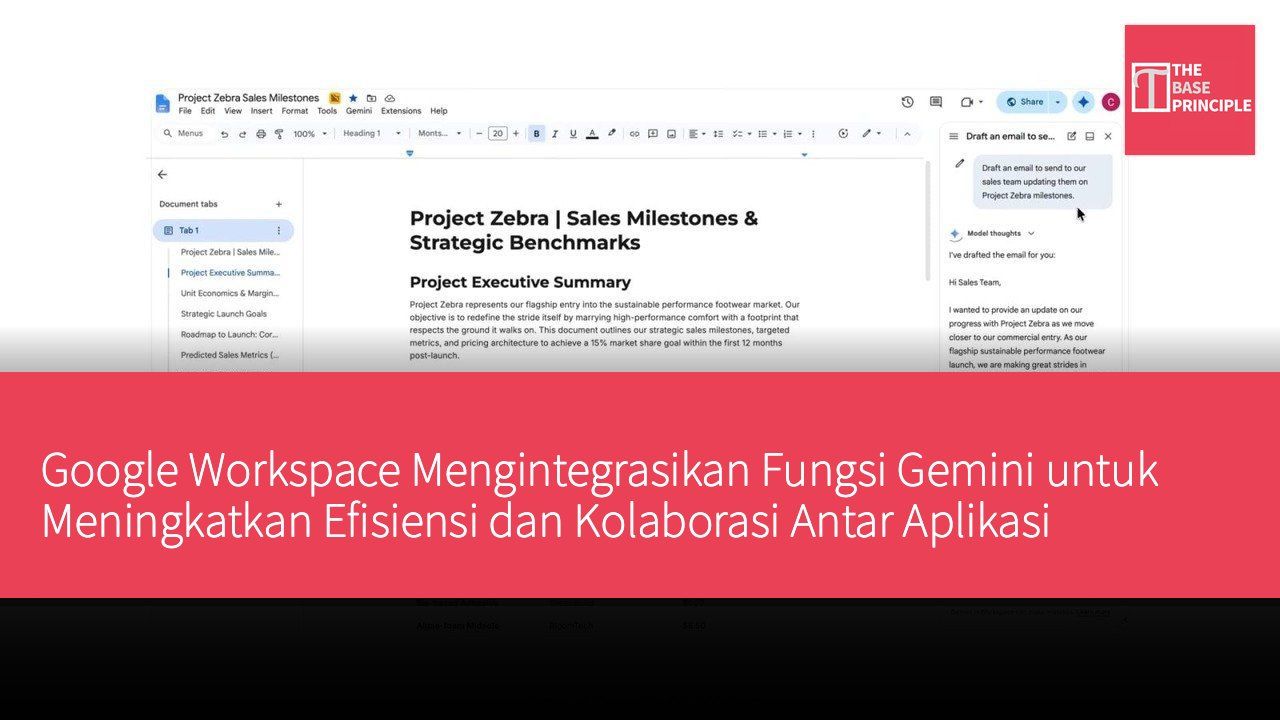Open Gemini panel hamburger menu
This screenshot has width=1280, height=720.
(953, 136)
